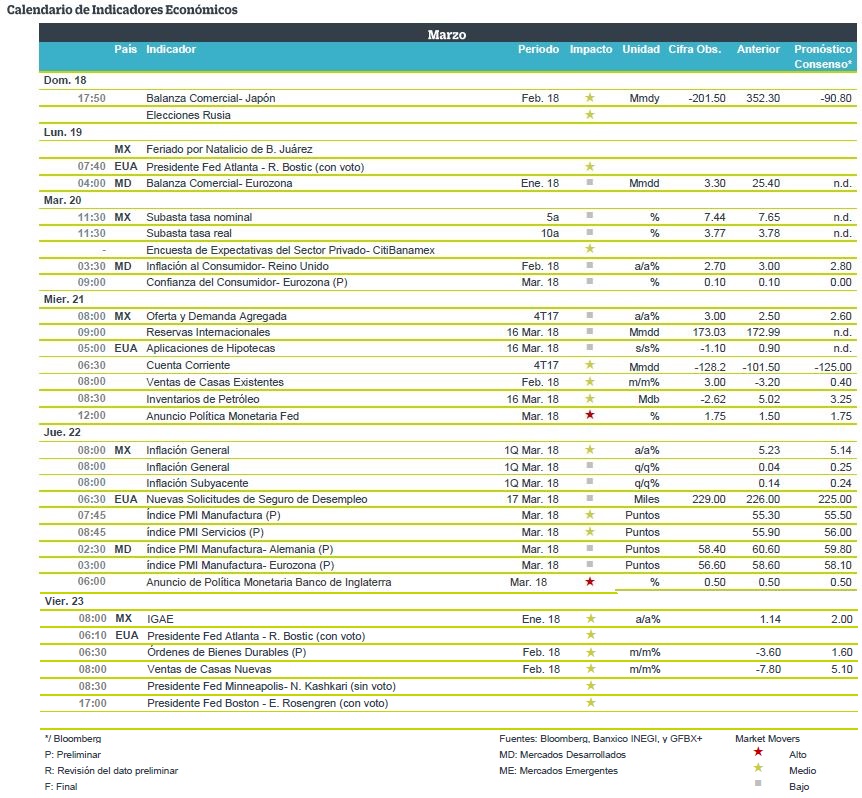Viewport: 862px width, 798px height.
Task: Click Inflación al Consumidor- Reino Unido
Action: pos(237,266)
